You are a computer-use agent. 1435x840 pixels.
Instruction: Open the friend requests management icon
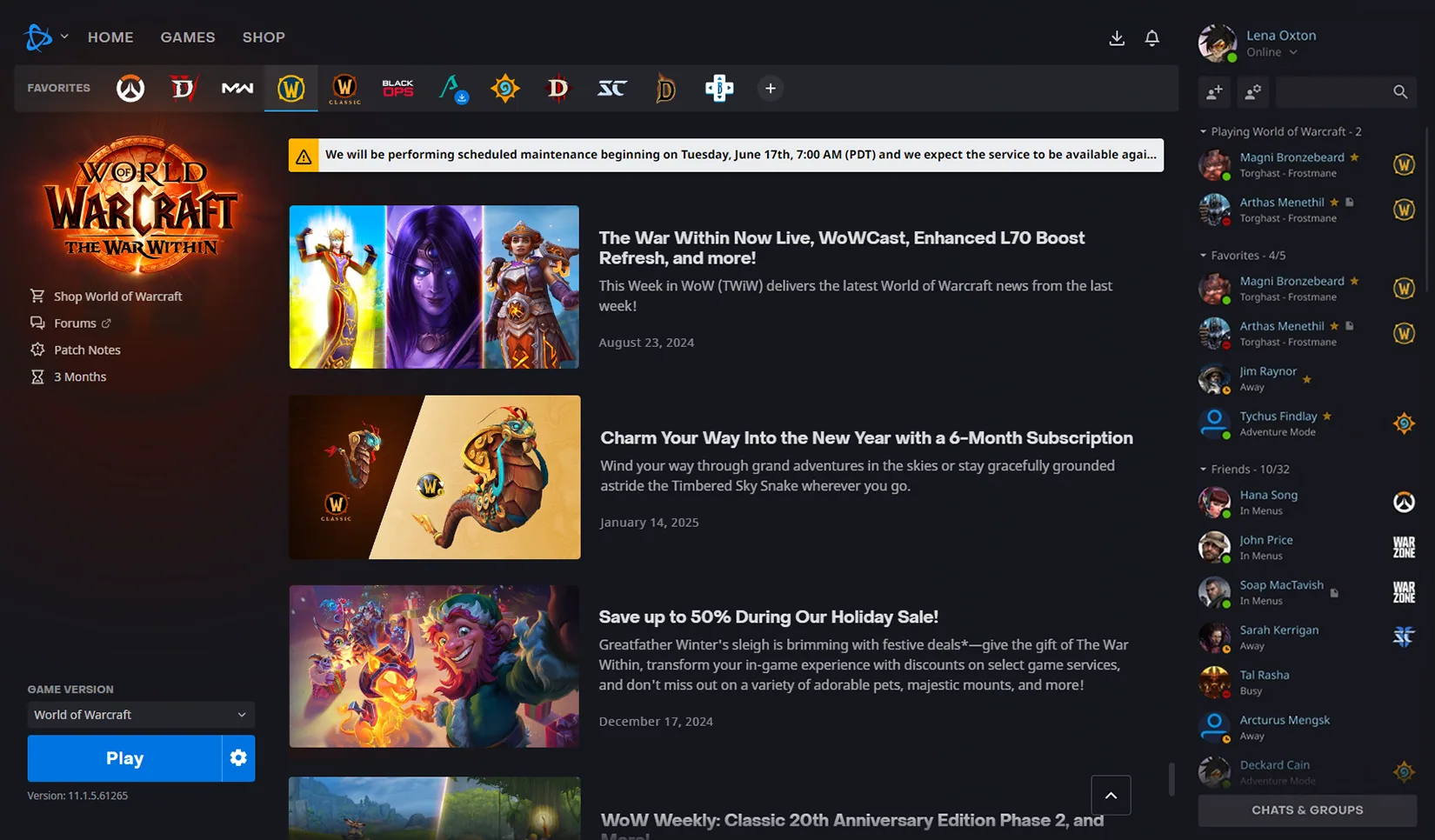click(x=1253, y=92)
